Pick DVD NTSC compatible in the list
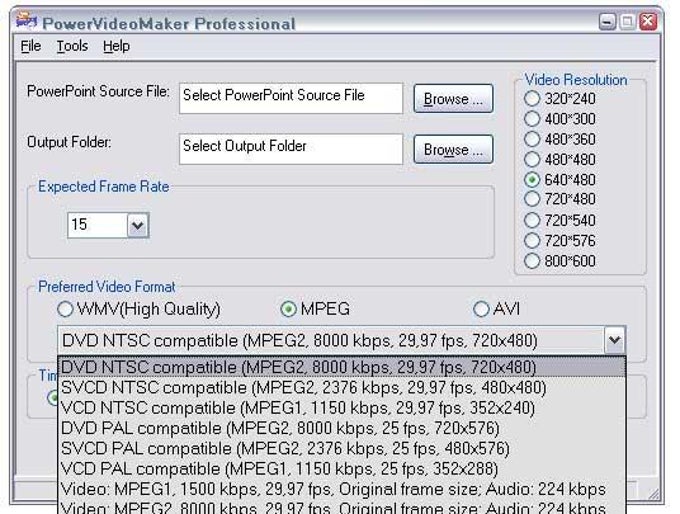The height and width of the screenshot is (514, 680). pyautogui.click(x=342, y=367)
